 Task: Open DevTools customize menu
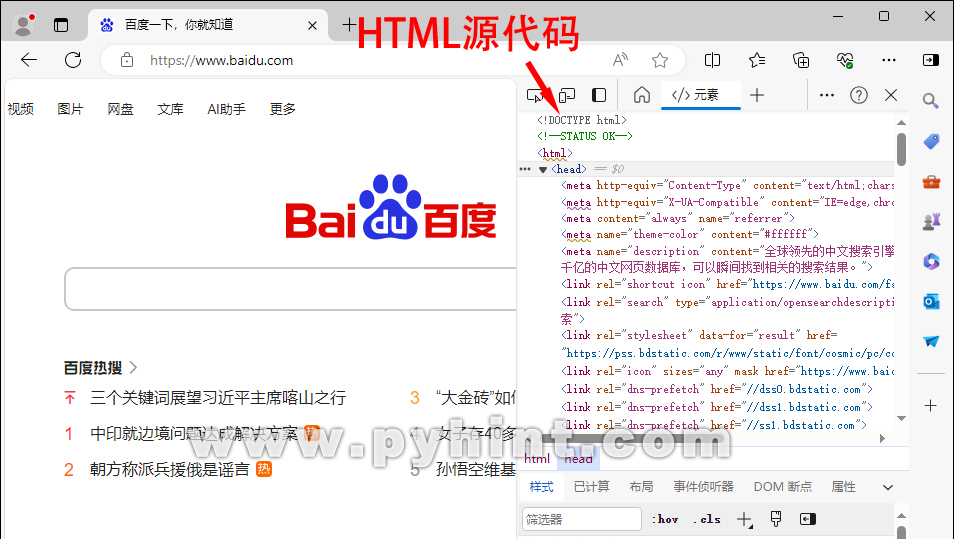(x=826, y=95)
